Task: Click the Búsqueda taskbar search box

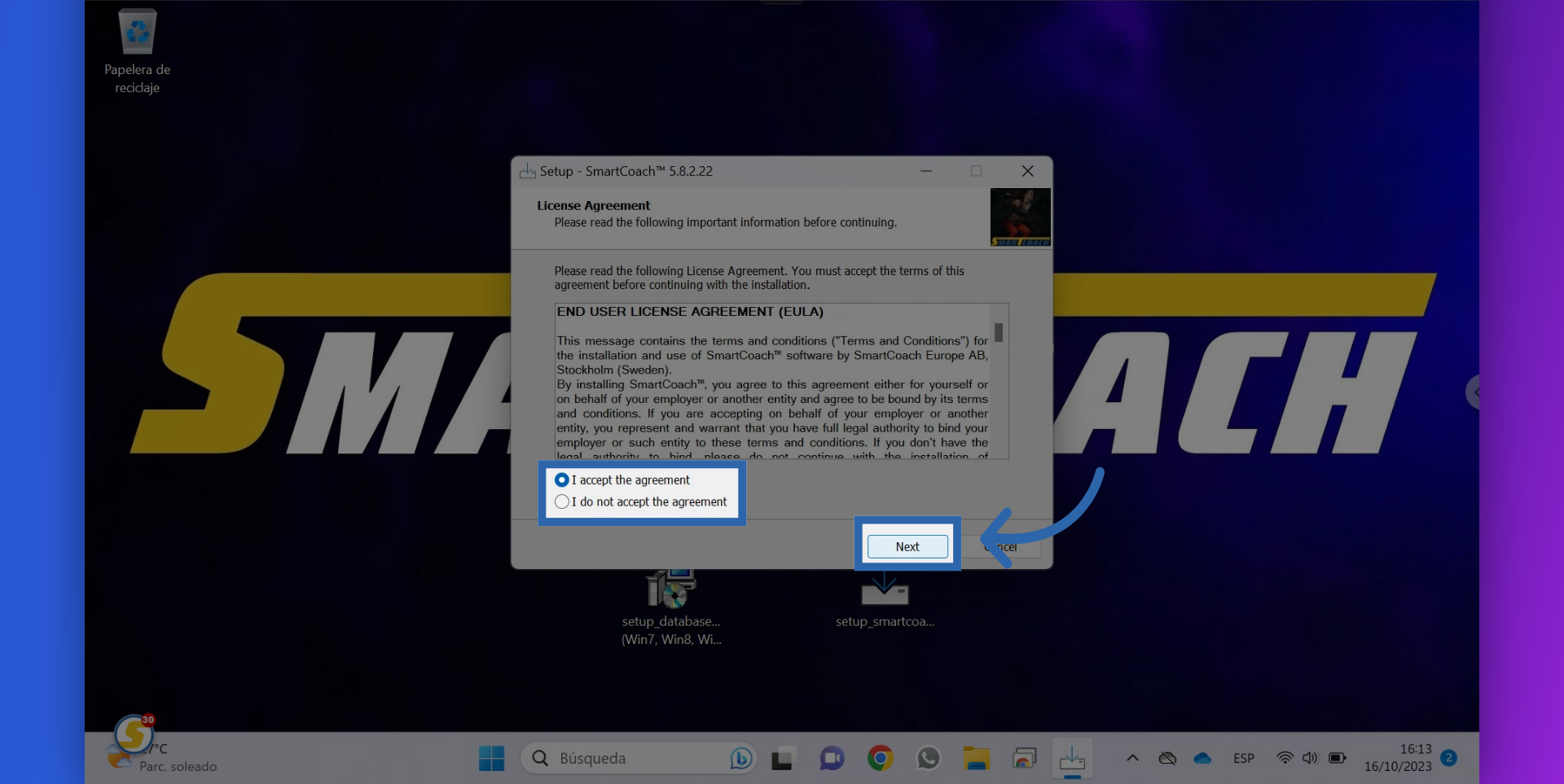Action: tap(639, 759)
